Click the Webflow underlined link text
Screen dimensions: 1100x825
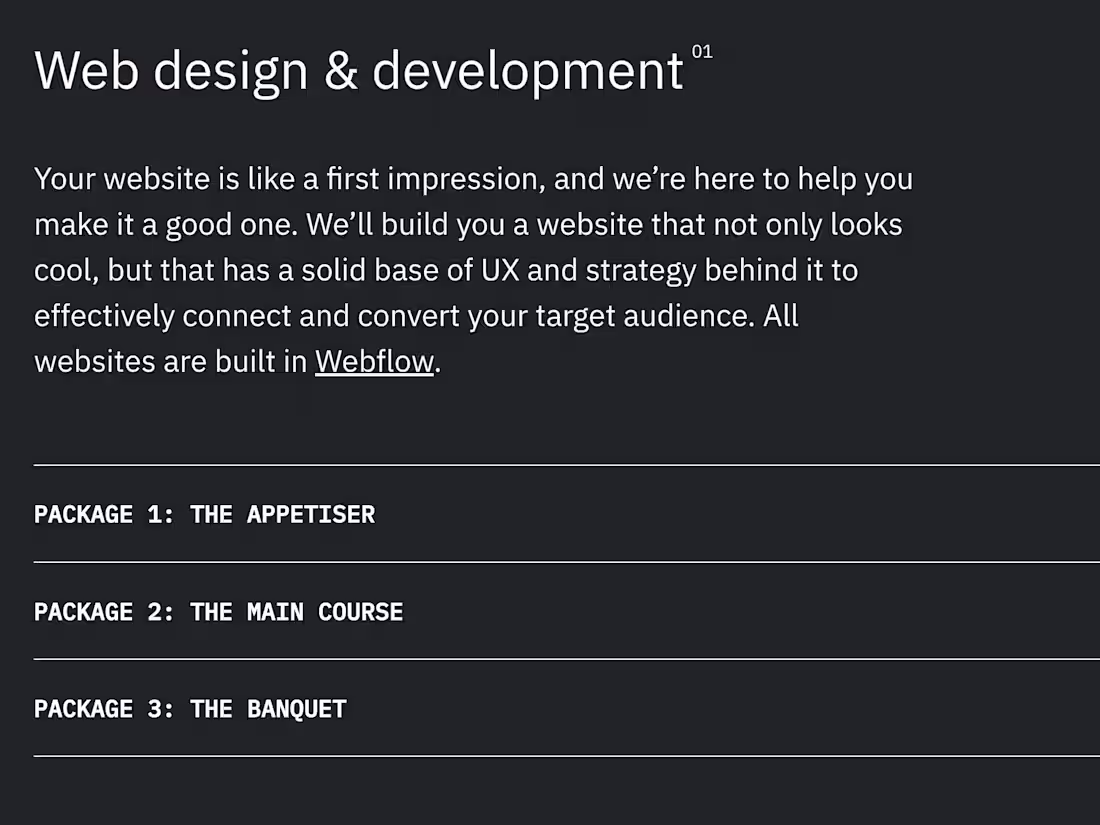coord(373,360)
